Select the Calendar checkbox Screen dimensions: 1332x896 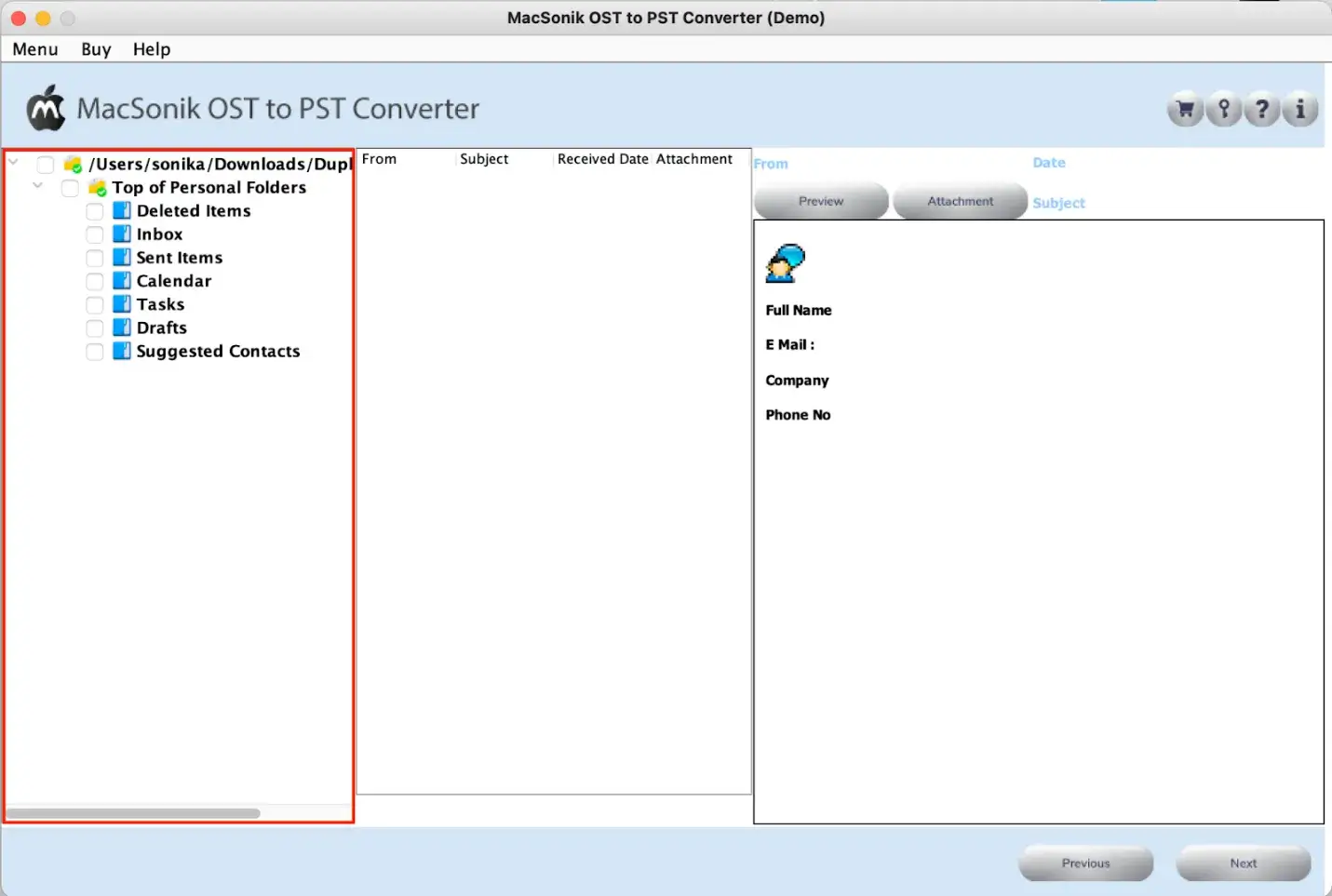95,281
